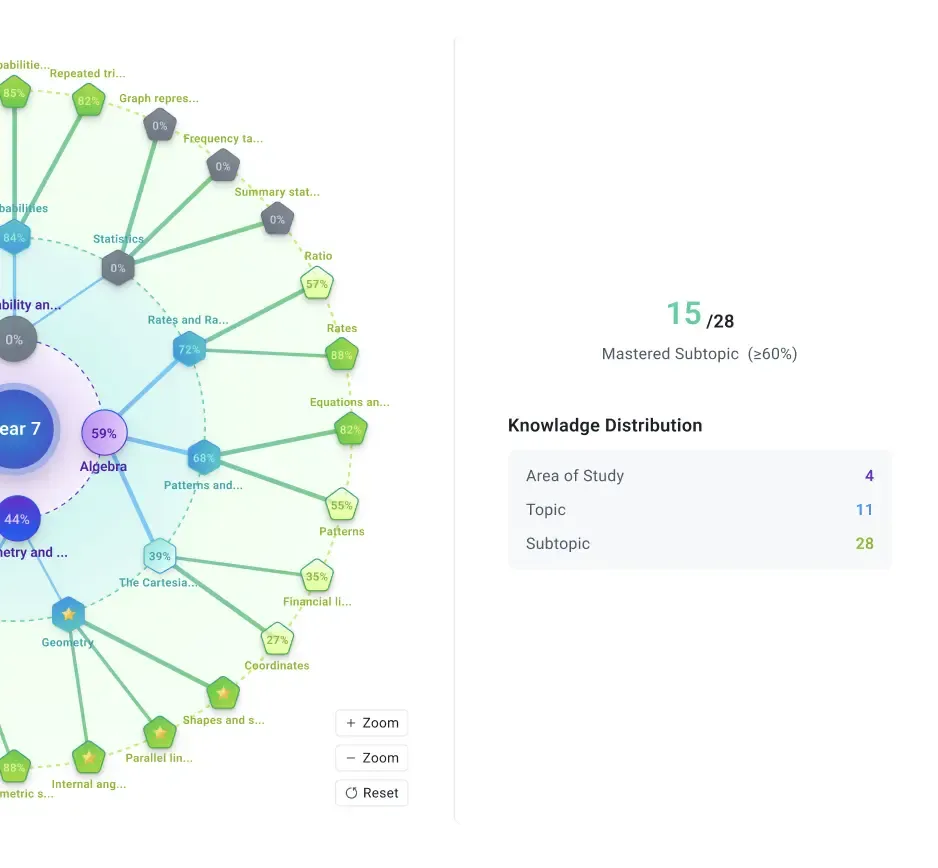The width and height of the screenshot is (938, 868).
Task: Click the plus Zoom button
Action: pos(371,723)
